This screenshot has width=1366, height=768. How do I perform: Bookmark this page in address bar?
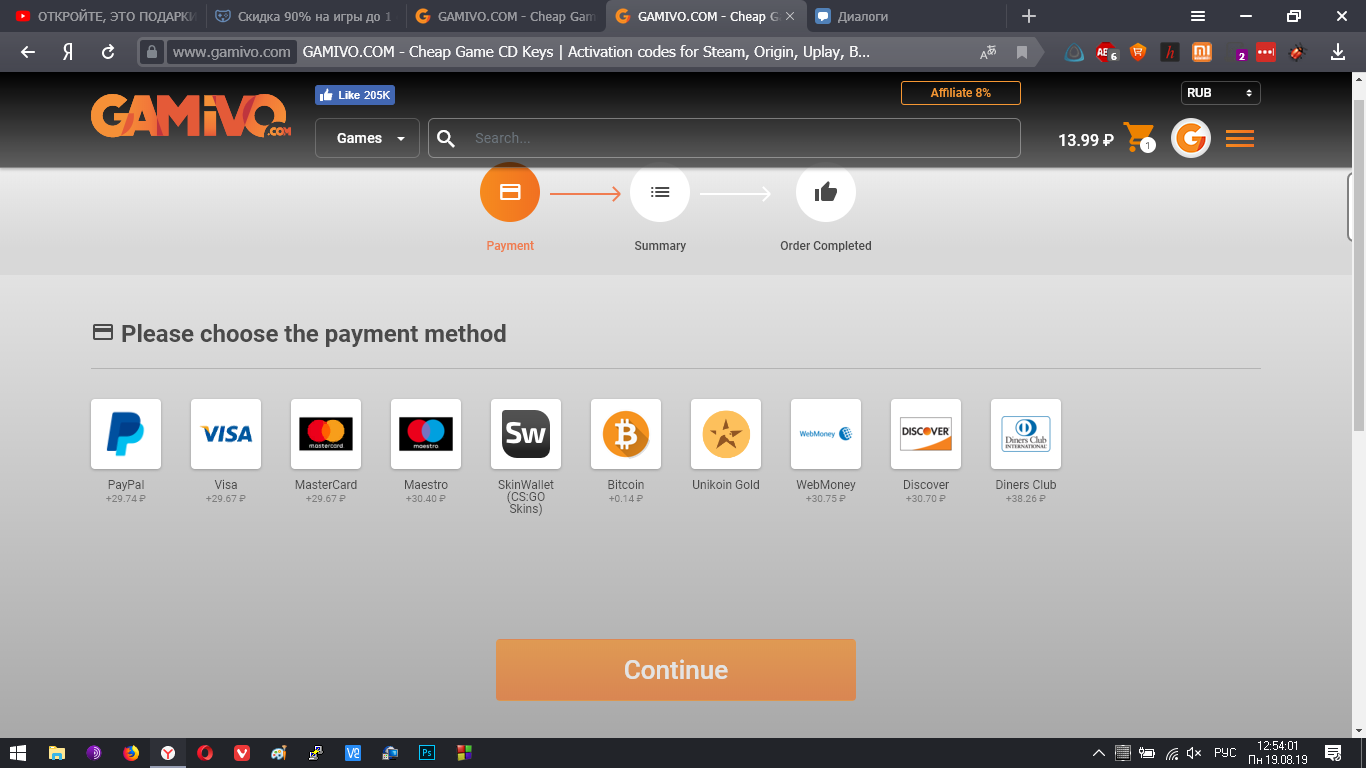[x=1021, y=52]
